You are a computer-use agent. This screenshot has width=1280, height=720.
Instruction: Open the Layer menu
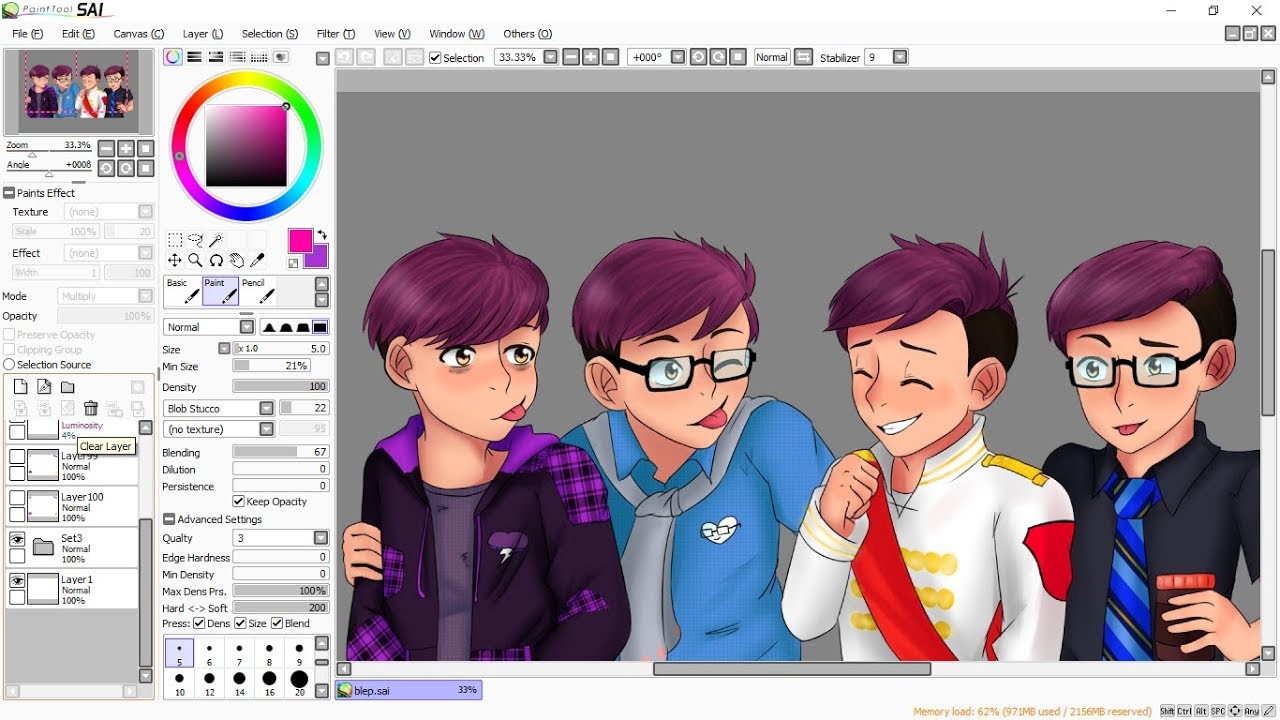point(203,34)
